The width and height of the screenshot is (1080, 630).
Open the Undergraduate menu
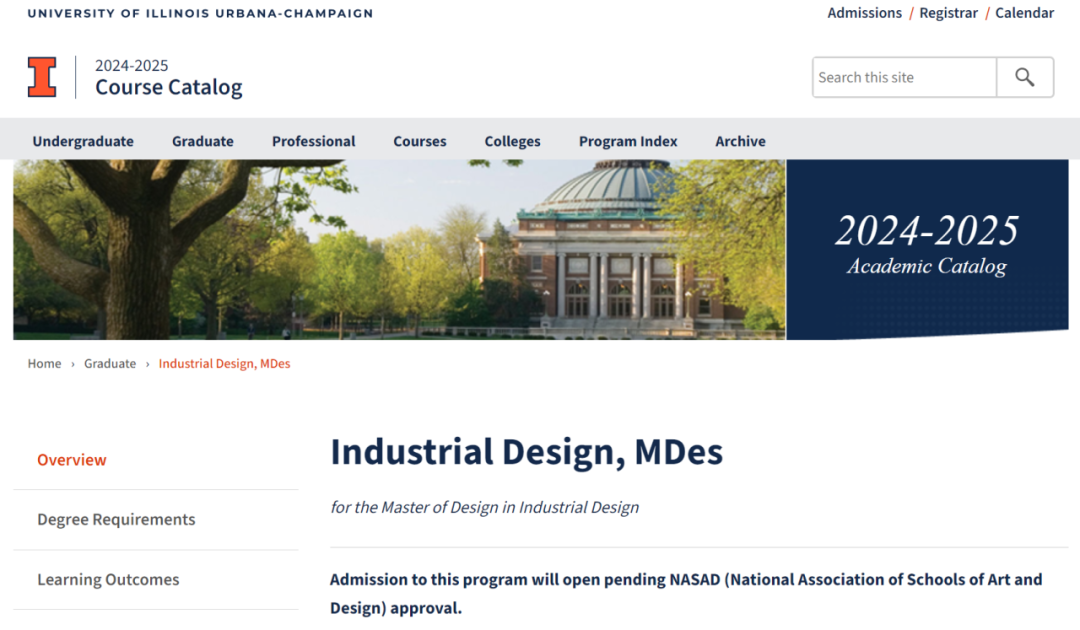pos(83,141)
